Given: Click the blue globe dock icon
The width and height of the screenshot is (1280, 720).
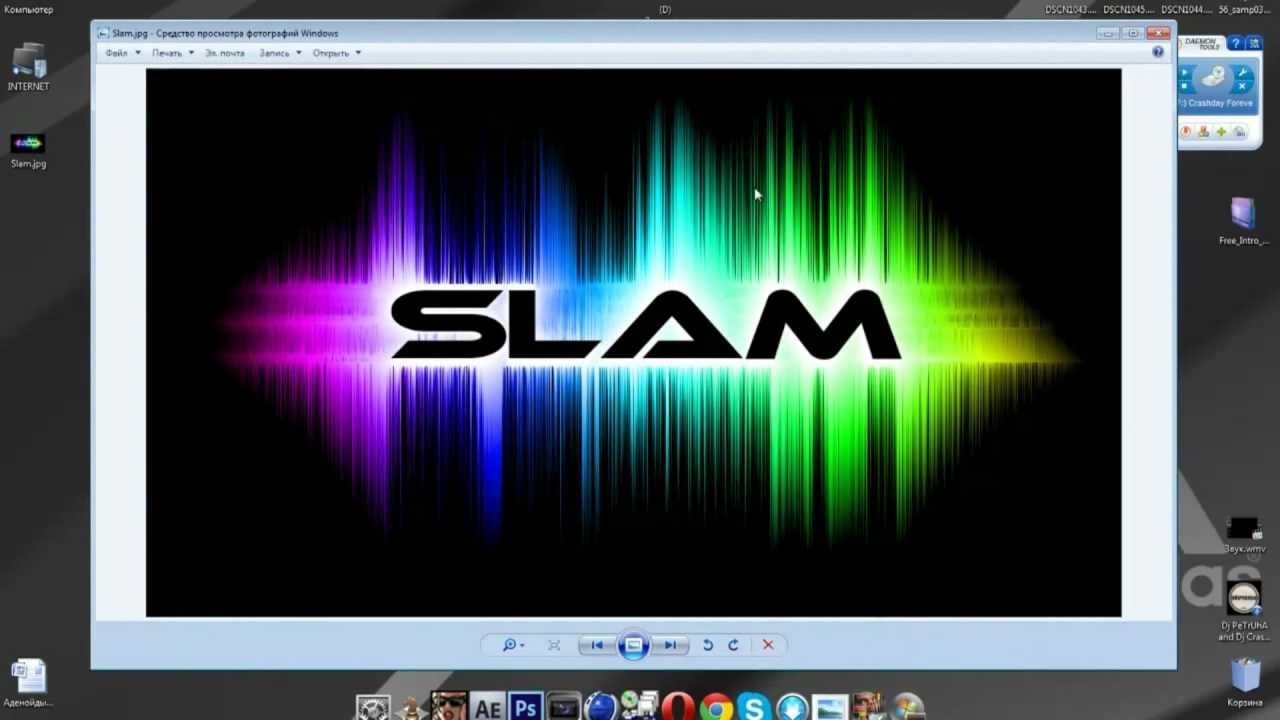Looking at the screenshot, I should pyautogui.click(x=601, y=708).
